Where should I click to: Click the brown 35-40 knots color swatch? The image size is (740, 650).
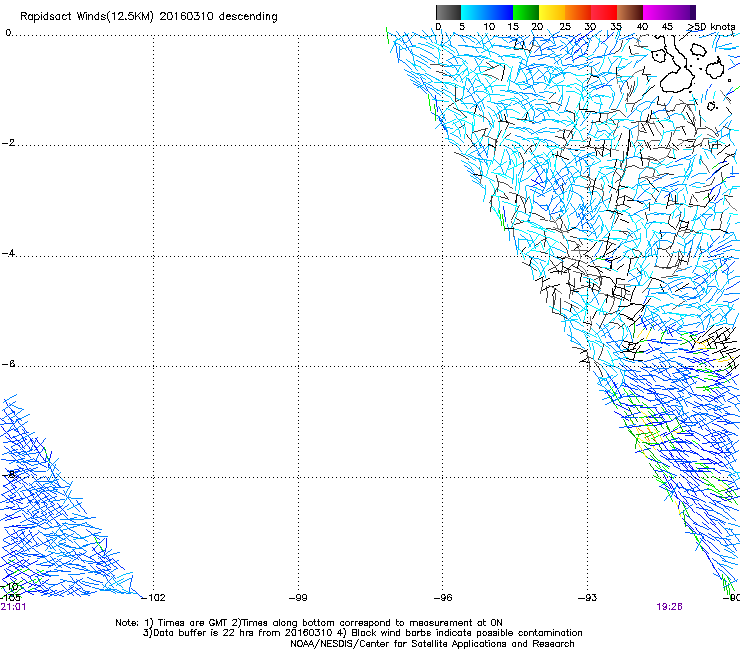pyautogui.click(x=630, y=12)
